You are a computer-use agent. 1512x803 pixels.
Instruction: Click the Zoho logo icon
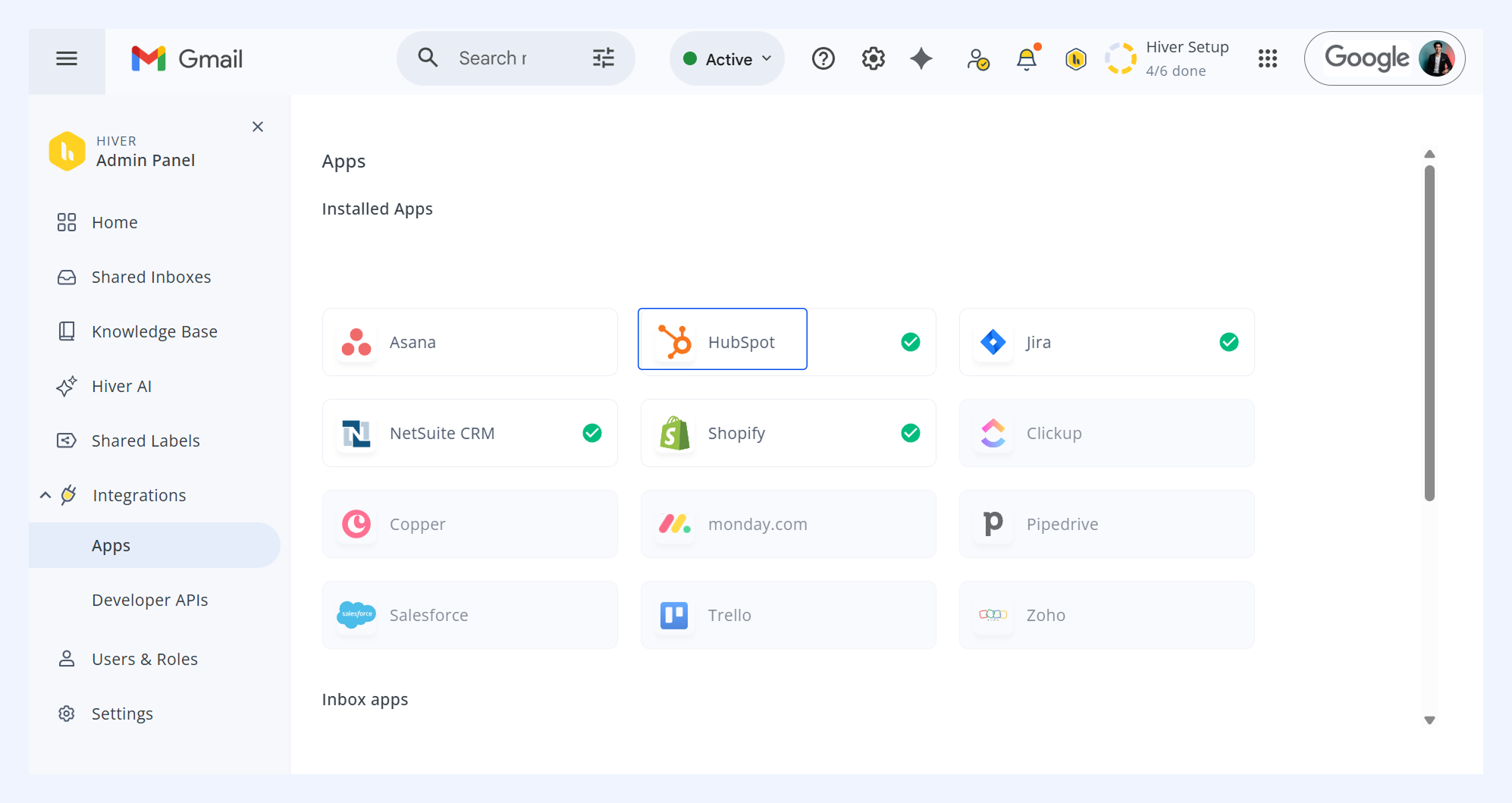click(x=993, y=615)
